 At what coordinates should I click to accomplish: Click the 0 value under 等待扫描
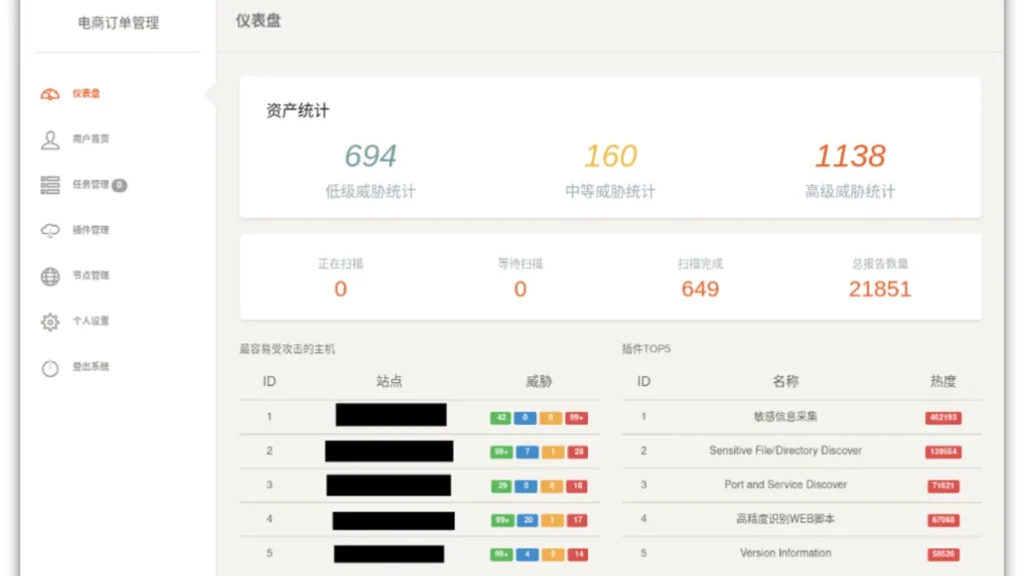tap(520, 289)
